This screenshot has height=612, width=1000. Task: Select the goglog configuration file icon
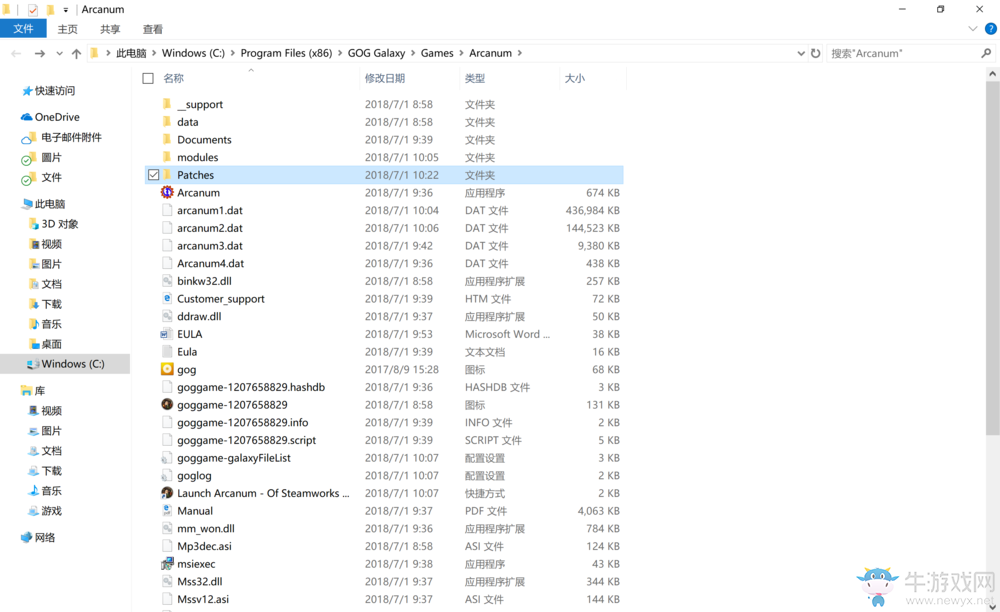coord(167,476)
